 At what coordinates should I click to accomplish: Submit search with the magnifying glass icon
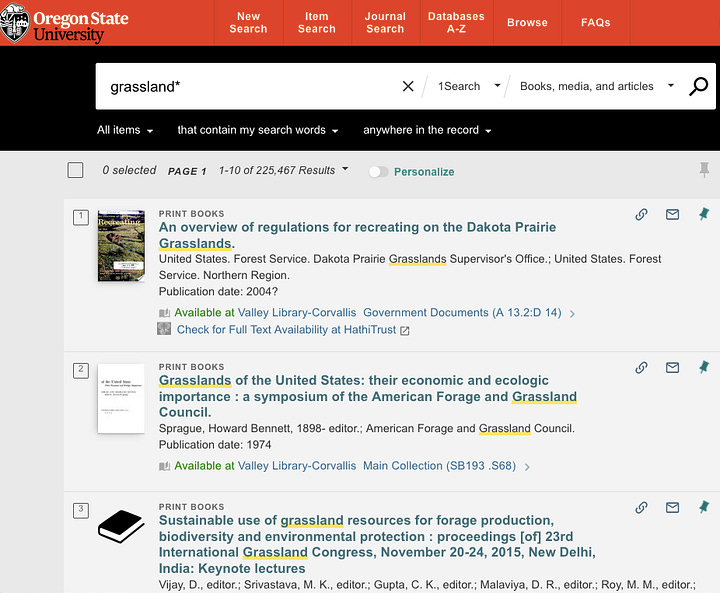(698, 86)
